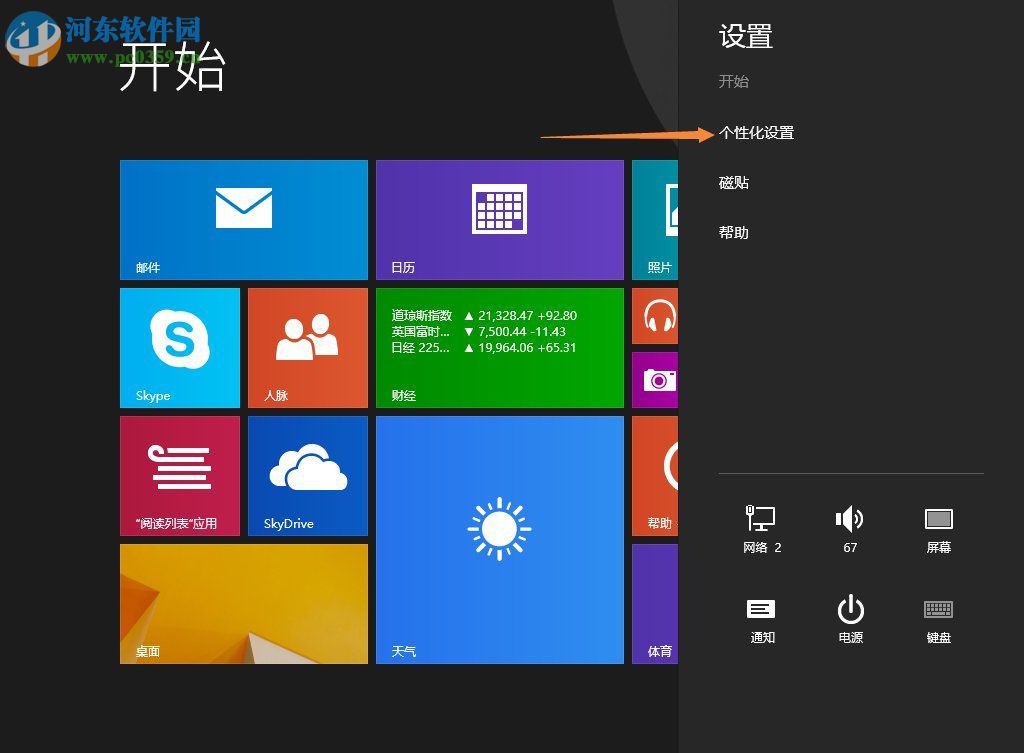Open 帮助 from the Settings panel

(x=732, y=232)
